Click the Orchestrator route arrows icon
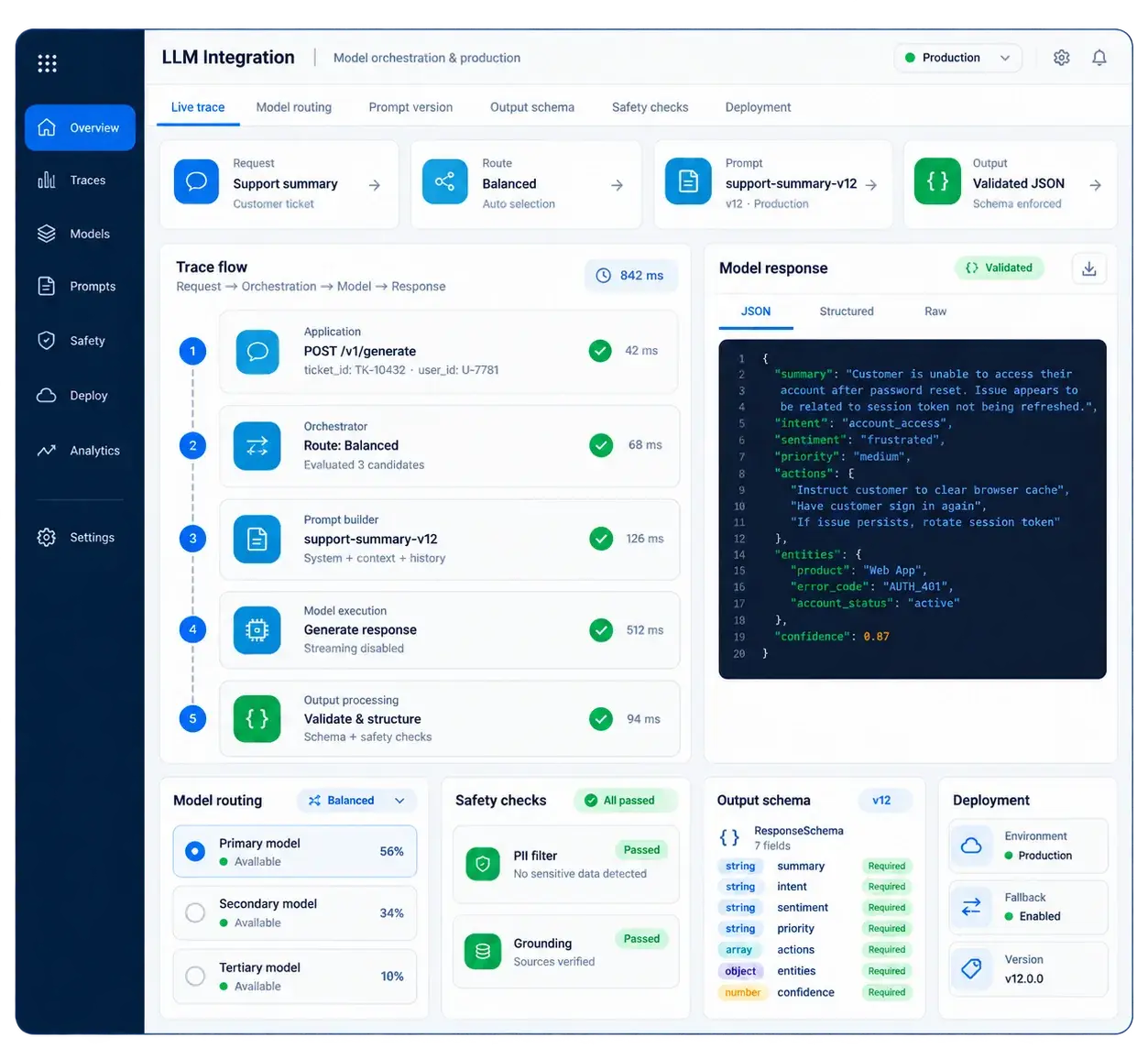 [x=257, y=446]
